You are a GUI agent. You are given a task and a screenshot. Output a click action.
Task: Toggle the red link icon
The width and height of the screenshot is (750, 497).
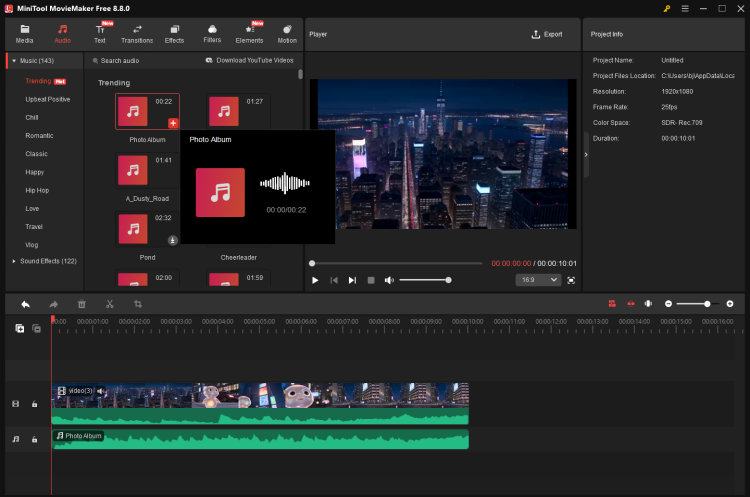coord(631,304)
